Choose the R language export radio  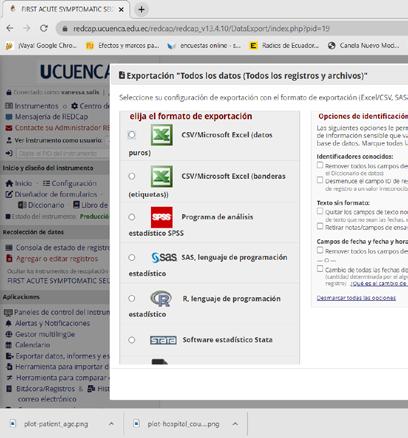pyautogui.click(x=132, y=298)
